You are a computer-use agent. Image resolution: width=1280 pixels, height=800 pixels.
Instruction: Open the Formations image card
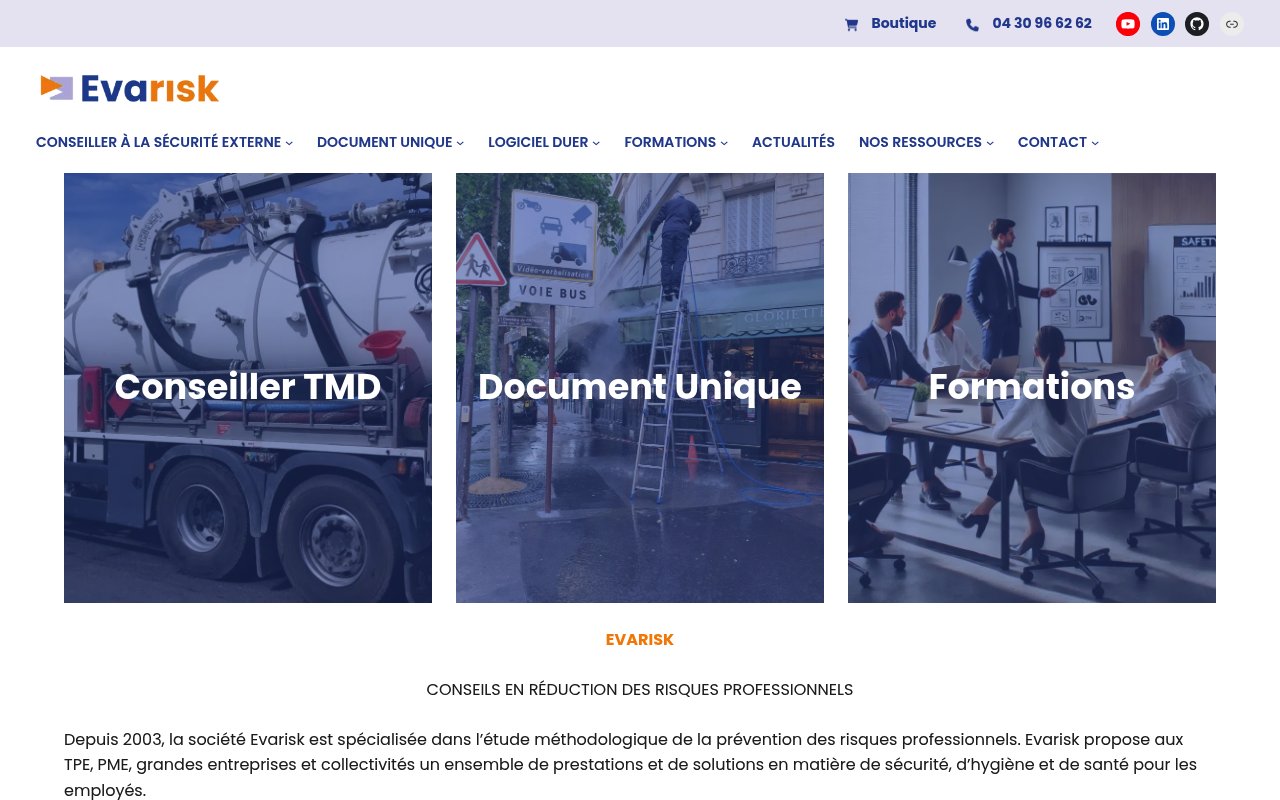[1032, 388]
